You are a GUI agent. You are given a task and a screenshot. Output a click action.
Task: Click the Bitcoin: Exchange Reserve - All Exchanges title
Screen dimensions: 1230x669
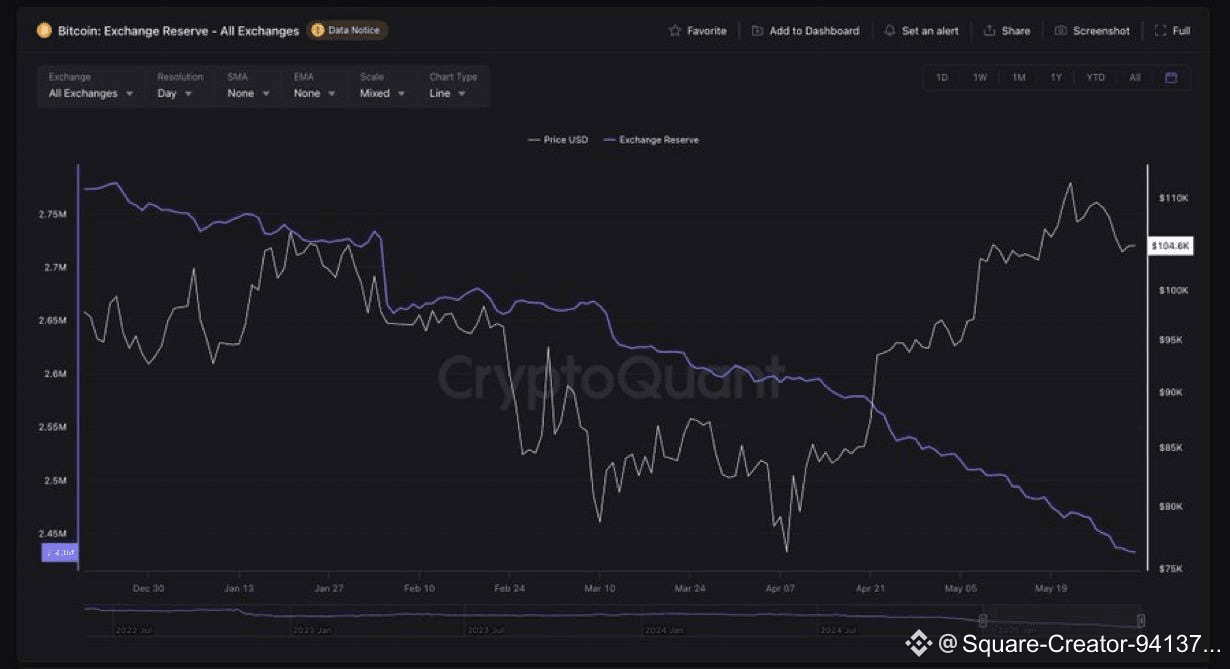[x=178, y=31]
